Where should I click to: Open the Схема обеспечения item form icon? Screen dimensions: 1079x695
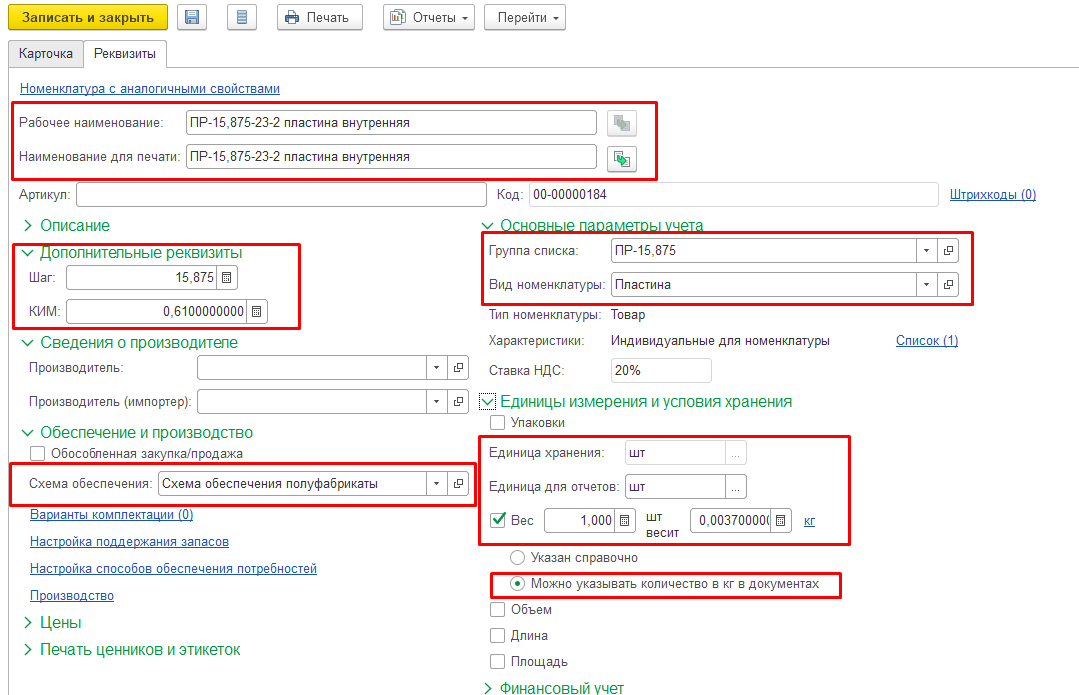click(x=458, y=484)
